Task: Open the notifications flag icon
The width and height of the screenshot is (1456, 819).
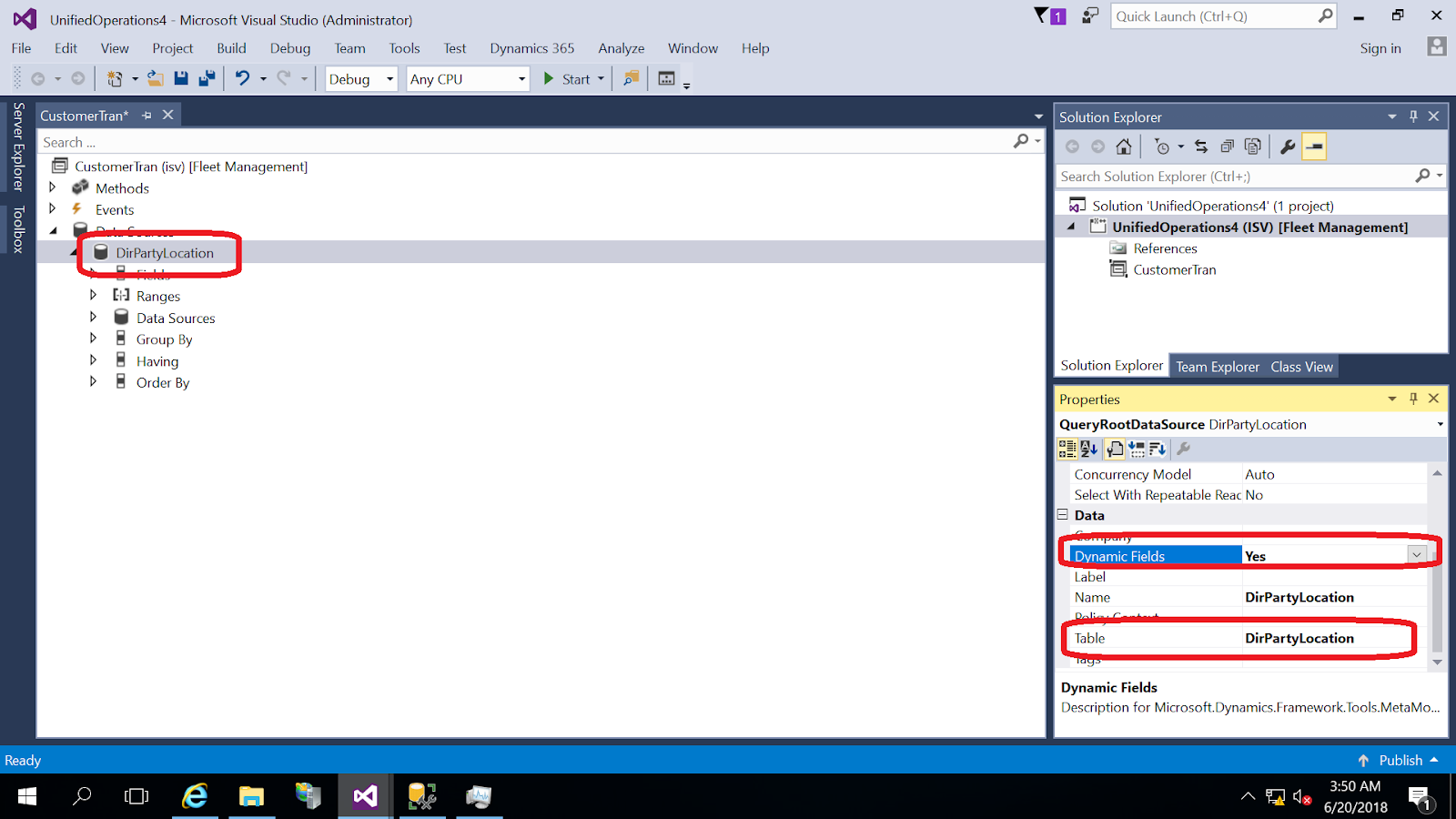Action: pyautogui.click(x=1050, y=16)
